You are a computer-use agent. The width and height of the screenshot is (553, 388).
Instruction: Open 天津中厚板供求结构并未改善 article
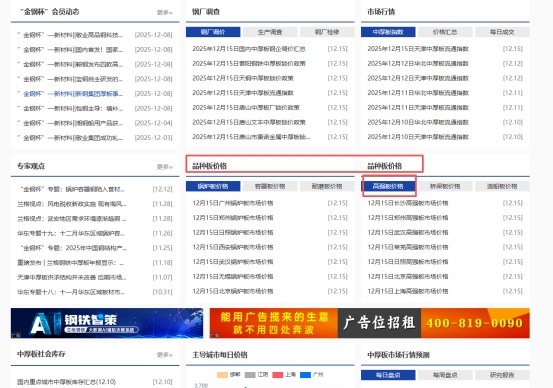[72, 277]
